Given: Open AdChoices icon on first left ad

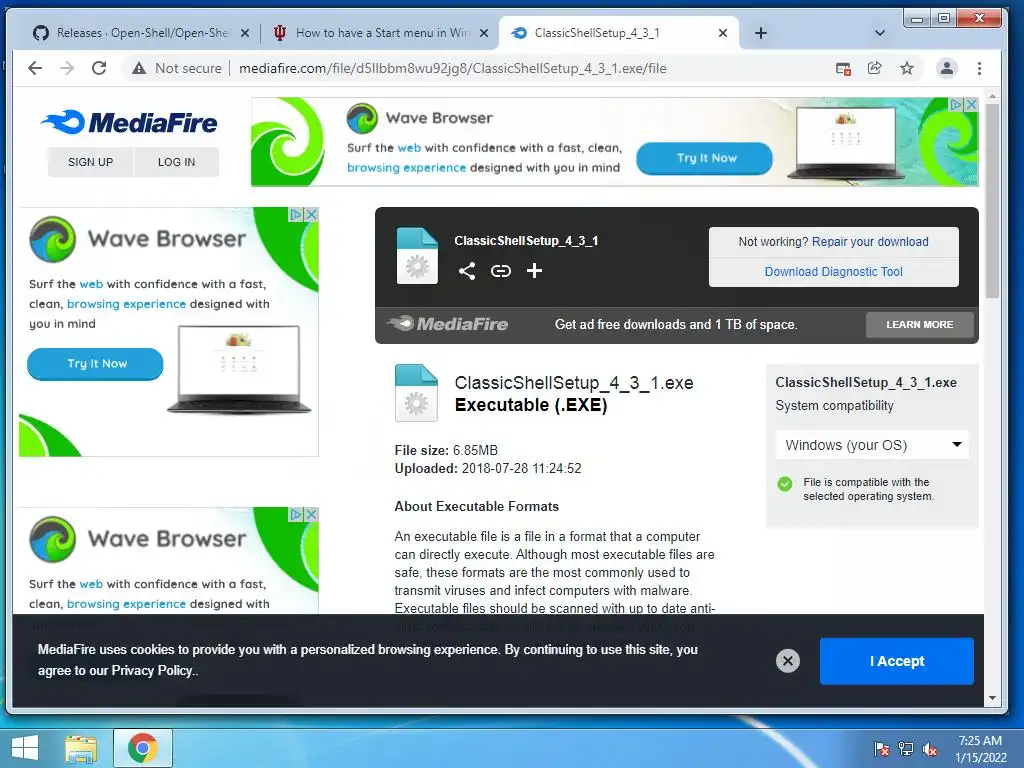Looking at the screenshot, I should (x=296, y=214).
